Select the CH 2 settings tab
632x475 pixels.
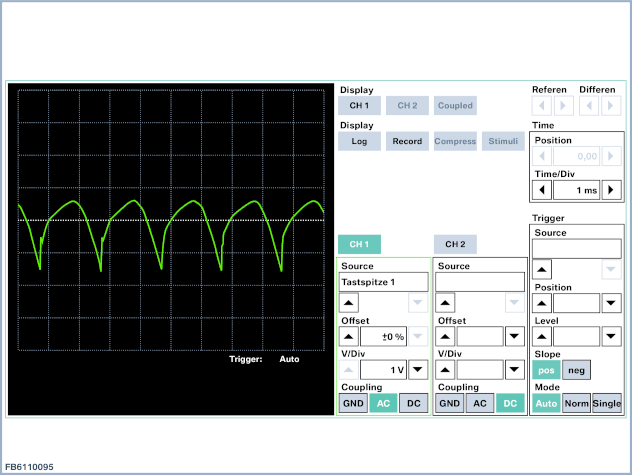(455, 244)
